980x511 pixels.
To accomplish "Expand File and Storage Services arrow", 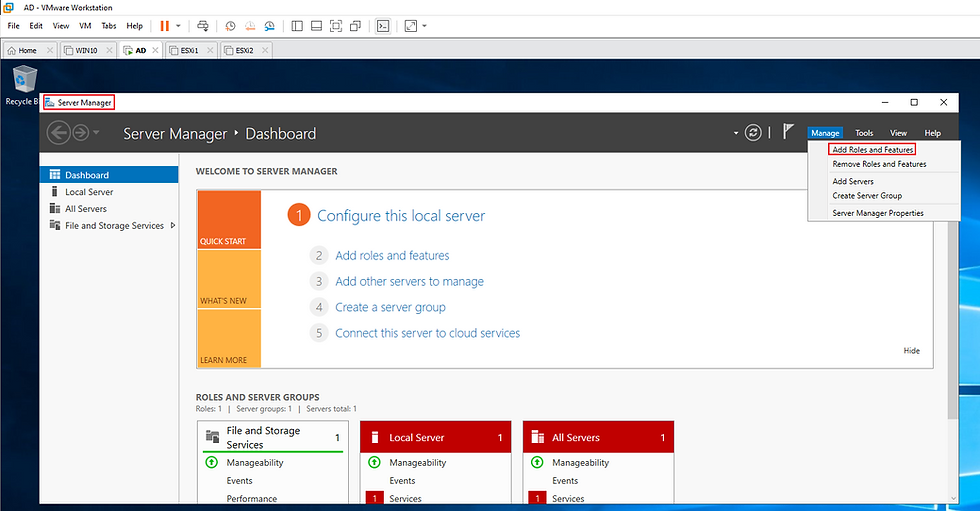I will point(172,226).
